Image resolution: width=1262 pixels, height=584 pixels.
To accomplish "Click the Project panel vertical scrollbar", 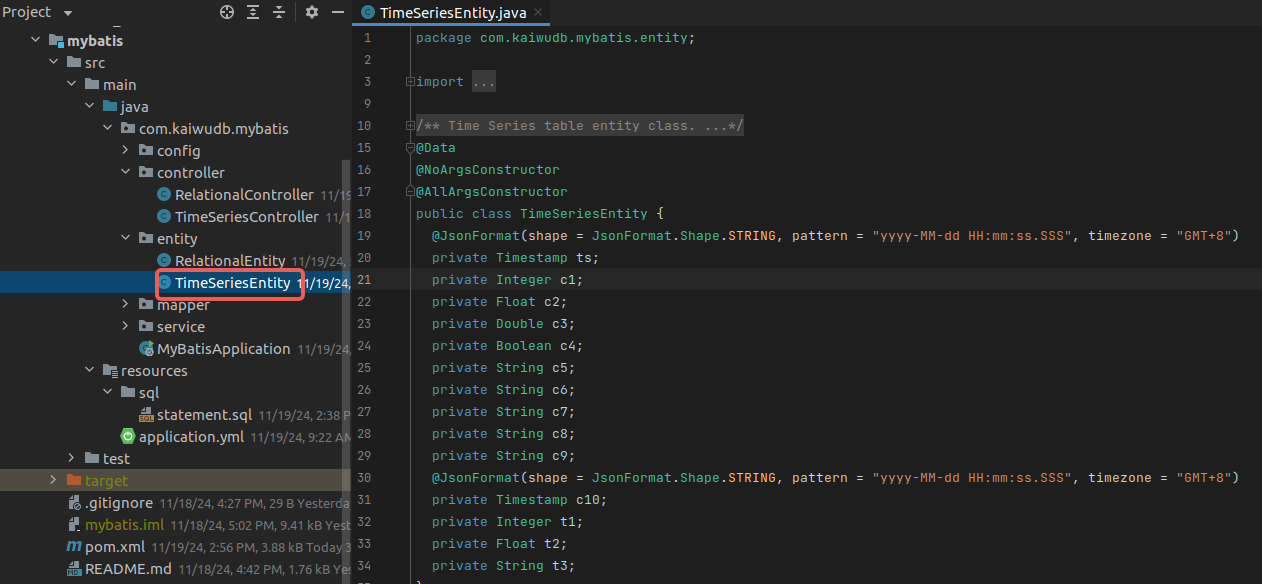I will click(x=346, y=300).
